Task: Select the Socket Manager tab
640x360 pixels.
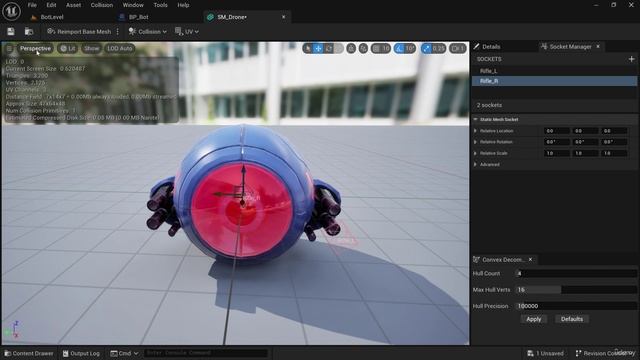Action: [x=570, y=47]
